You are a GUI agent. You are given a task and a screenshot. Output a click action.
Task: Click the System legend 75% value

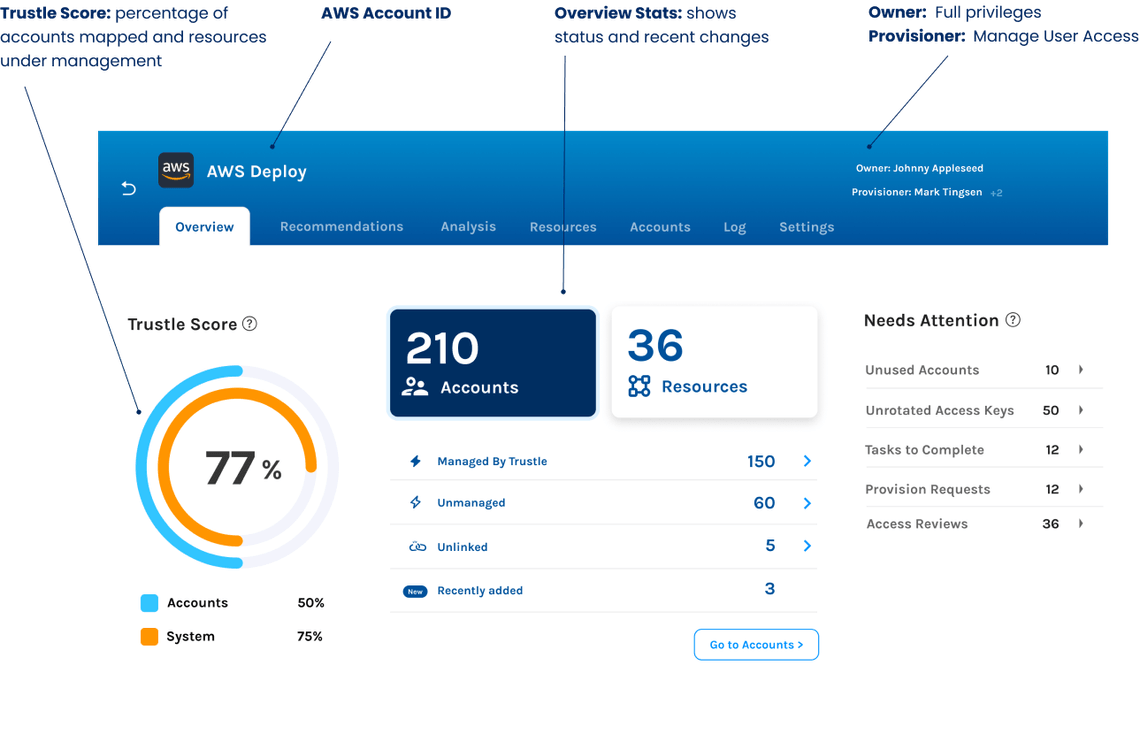pos(310,636)
